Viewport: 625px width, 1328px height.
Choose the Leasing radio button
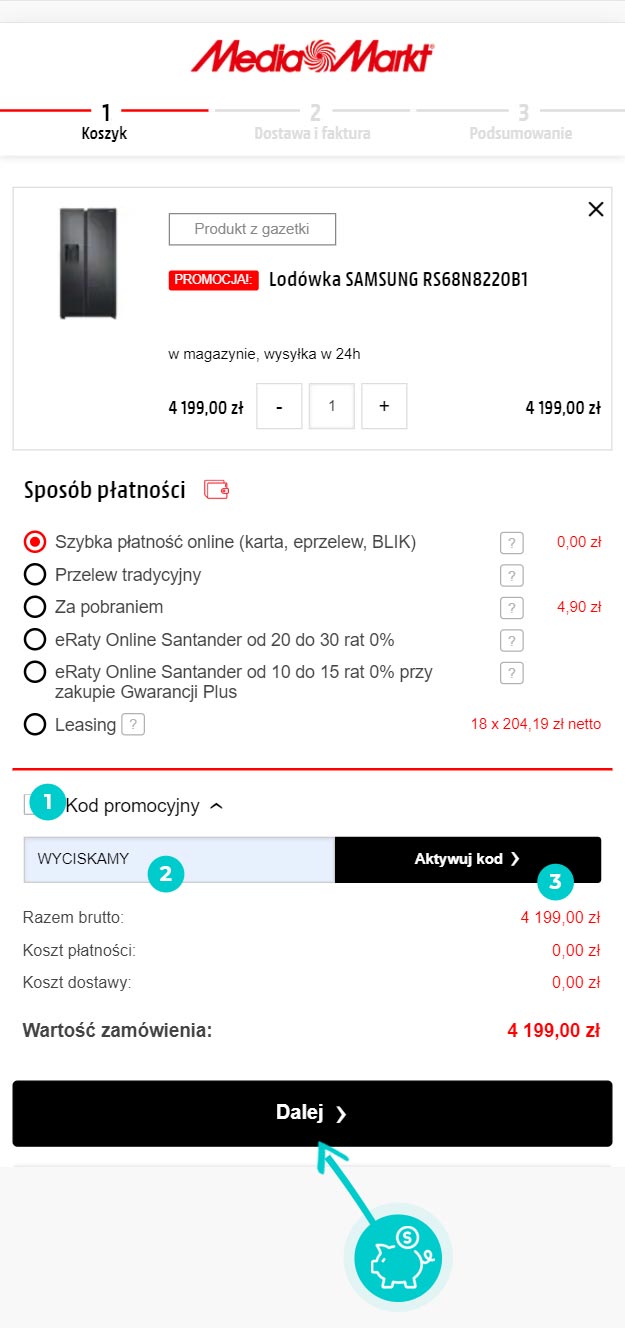click(x=35, y=724)
